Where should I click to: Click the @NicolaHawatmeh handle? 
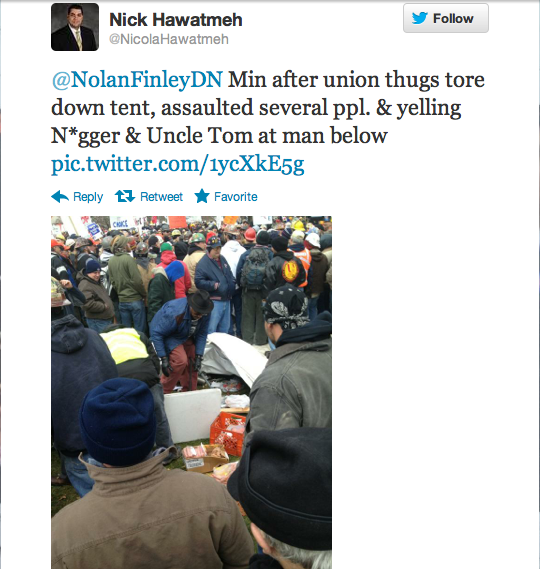point(169,39)
